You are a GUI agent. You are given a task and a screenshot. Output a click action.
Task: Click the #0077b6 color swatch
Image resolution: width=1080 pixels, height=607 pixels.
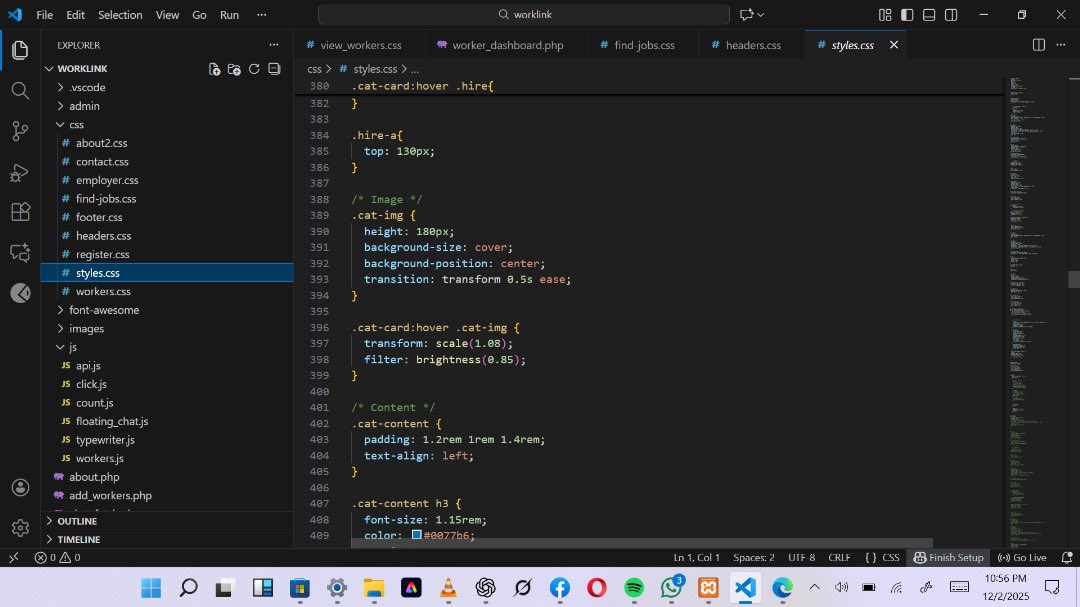click(x=415, y=535)
